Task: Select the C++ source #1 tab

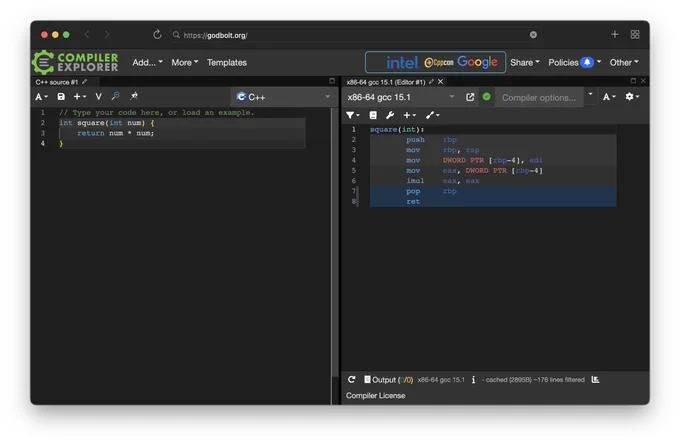Action: 56,82
